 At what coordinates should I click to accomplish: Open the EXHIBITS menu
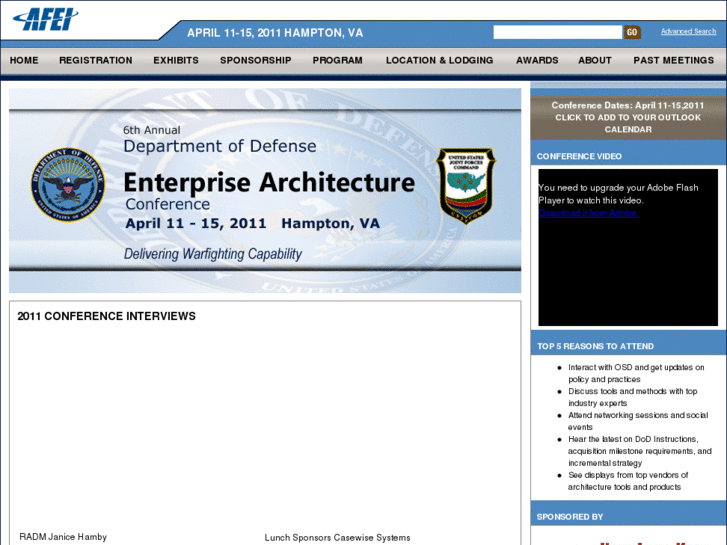[x=176, y=60]
